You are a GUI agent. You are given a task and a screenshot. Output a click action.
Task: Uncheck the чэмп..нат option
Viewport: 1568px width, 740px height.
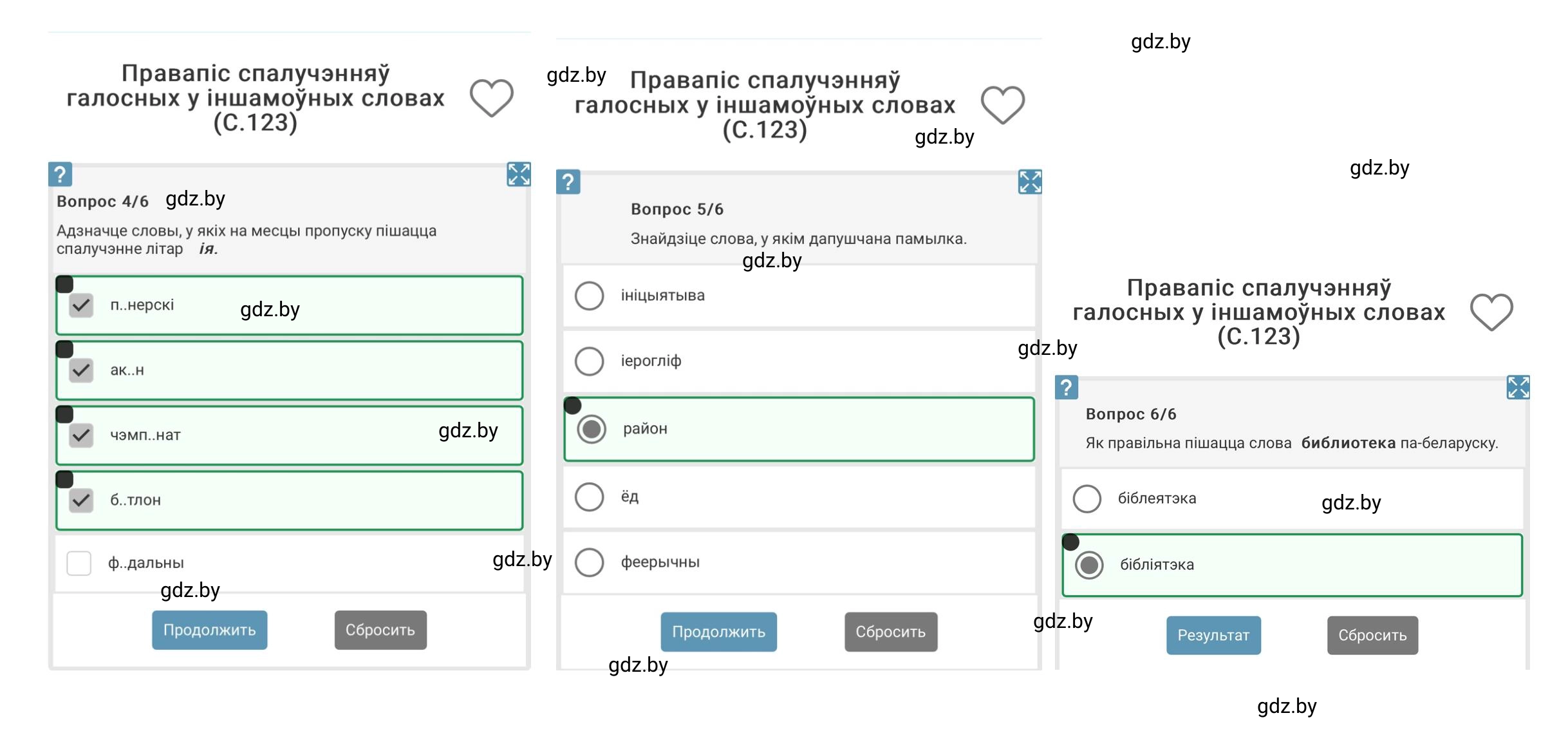coord(81,435)
